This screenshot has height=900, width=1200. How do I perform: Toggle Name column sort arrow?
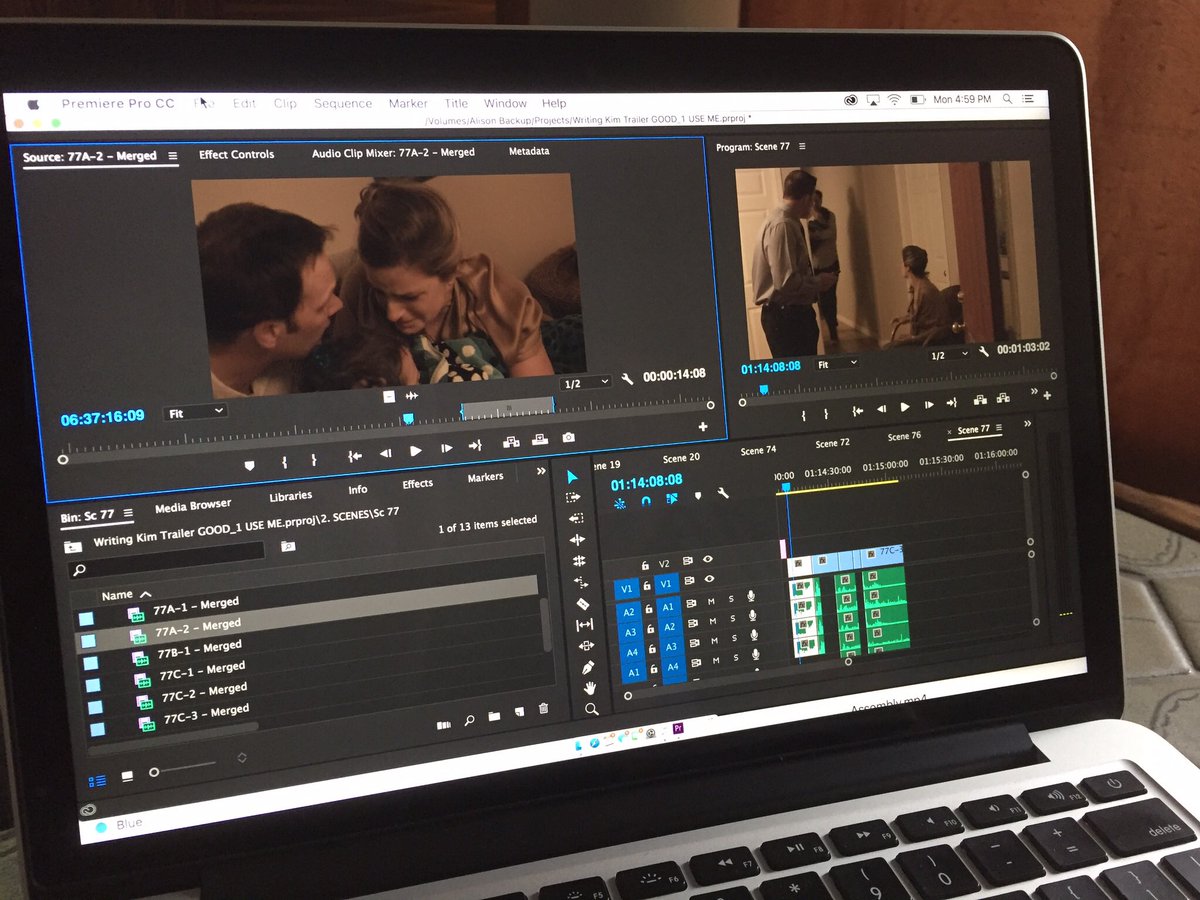click(x=146, y=594)
